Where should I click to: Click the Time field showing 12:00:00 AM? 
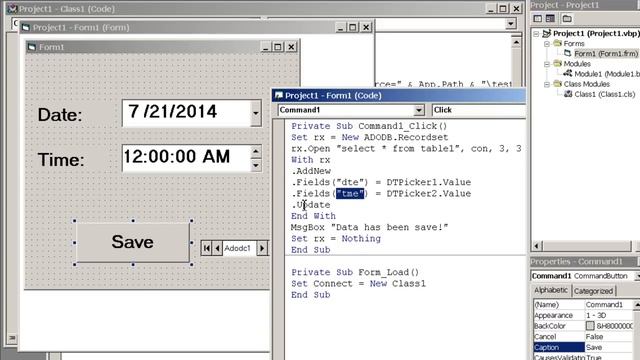click(x=186, y=158)
